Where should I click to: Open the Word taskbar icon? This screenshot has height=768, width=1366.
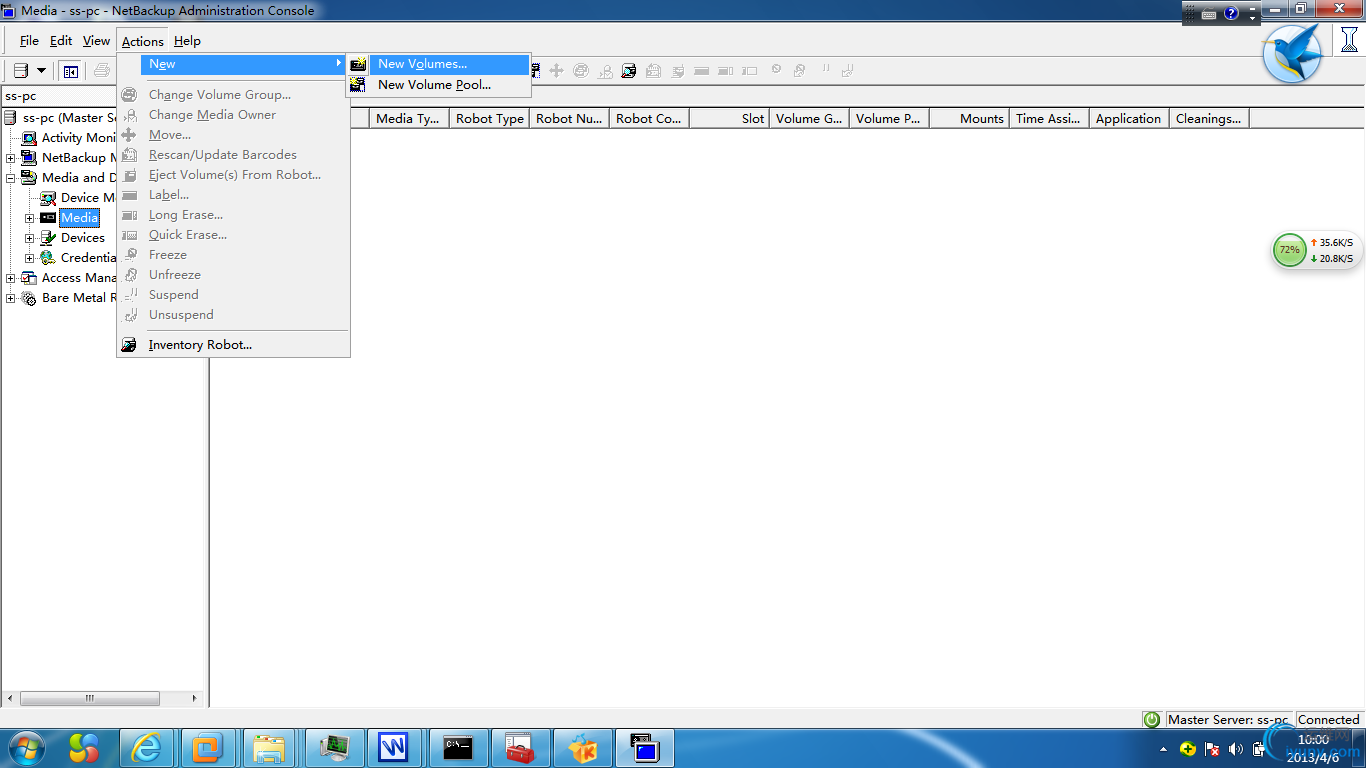tap(394, 748)
